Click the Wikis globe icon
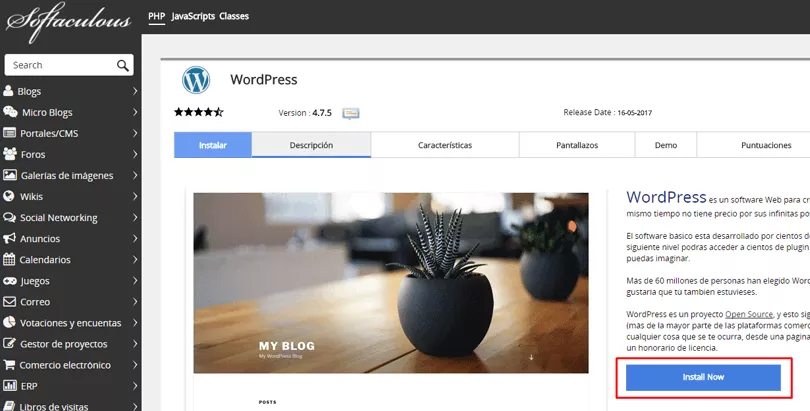Viewport: 810px width, 411px height. click(x=8, y=196)
